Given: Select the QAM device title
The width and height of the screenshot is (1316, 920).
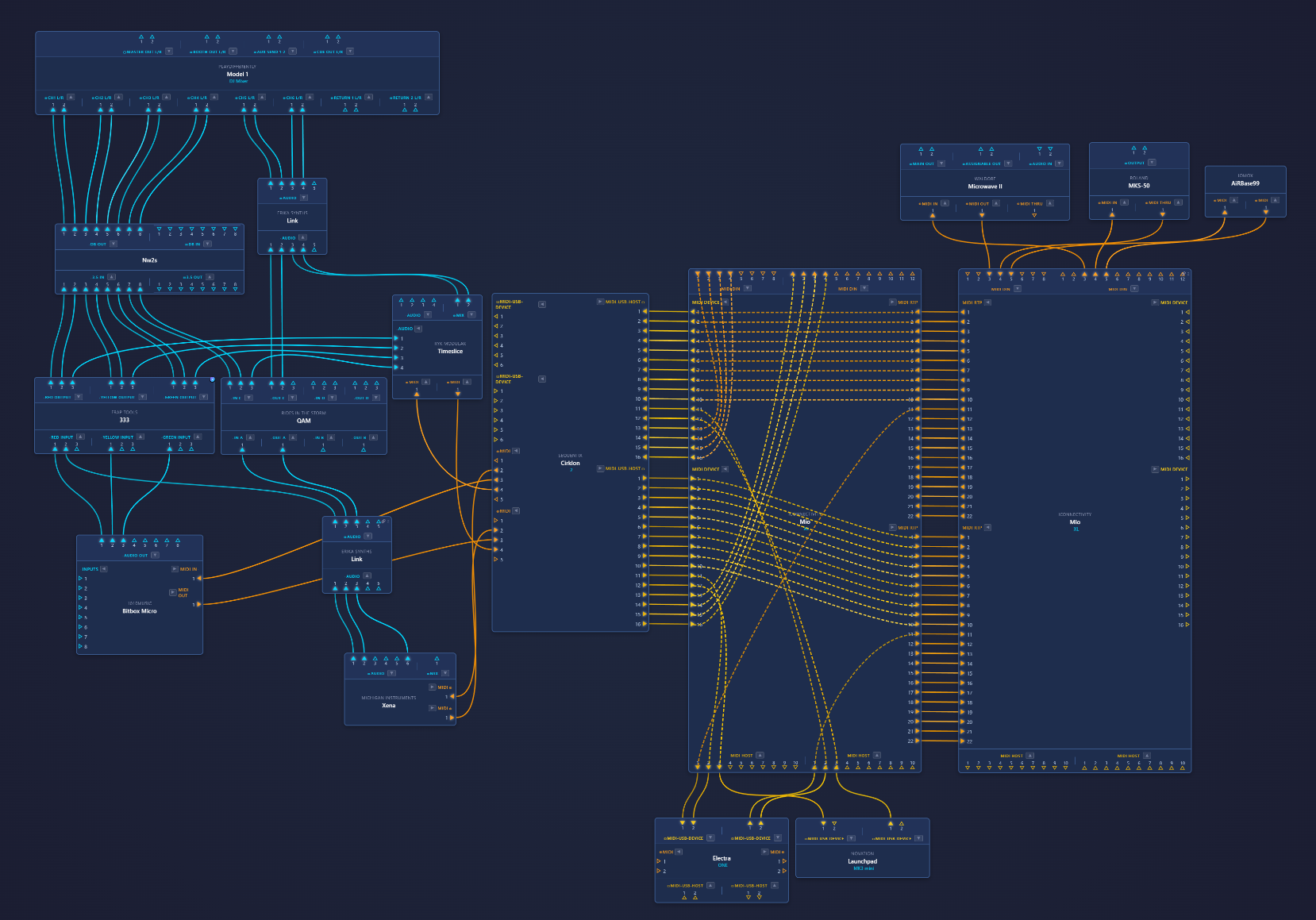Looking at the screenshot, I should click(x=304, y=421).
